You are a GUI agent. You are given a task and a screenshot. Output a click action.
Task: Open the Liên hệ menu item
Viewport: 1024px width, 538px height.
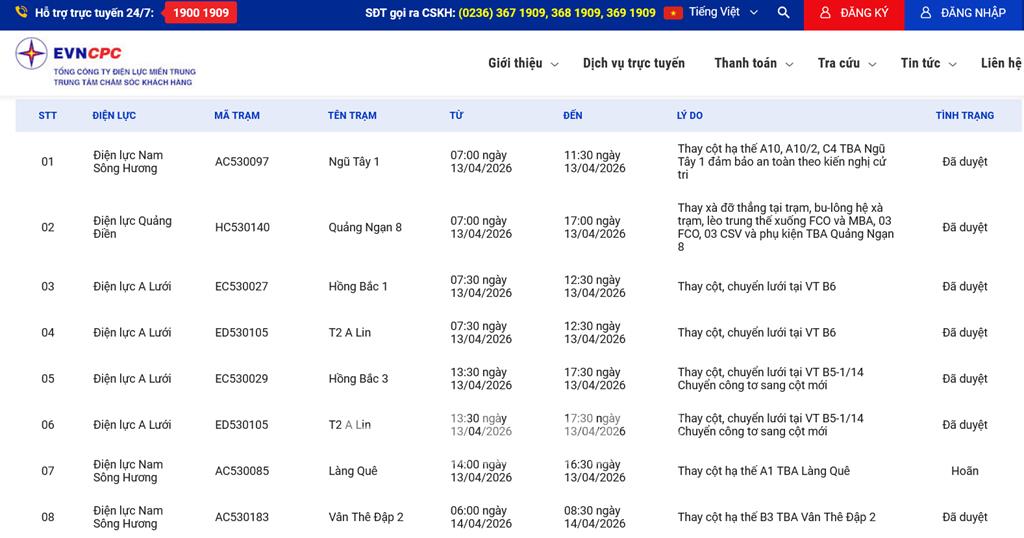(1001, 63)
